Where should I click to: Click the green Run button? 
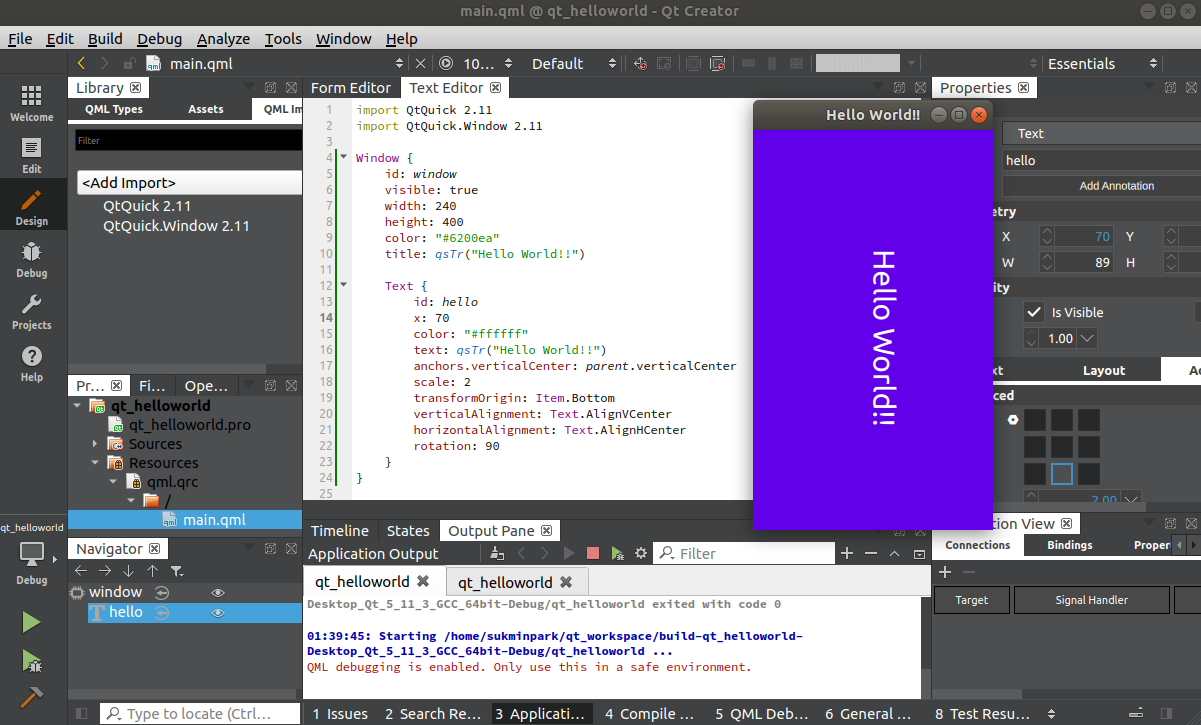tap(32, 623)
